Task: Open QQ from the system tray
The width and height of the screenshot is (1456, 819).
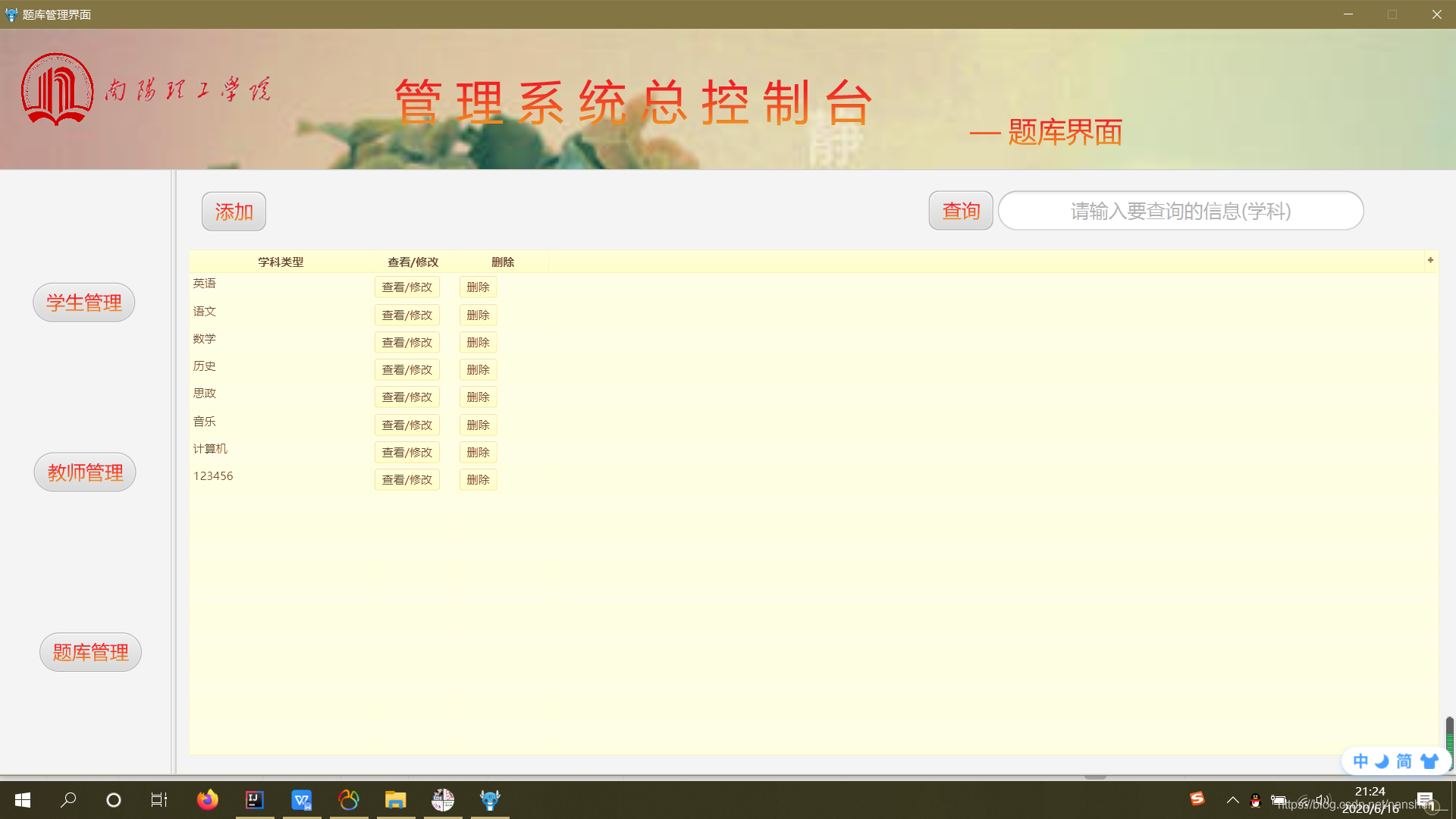Action: (x=1256, y=799)
